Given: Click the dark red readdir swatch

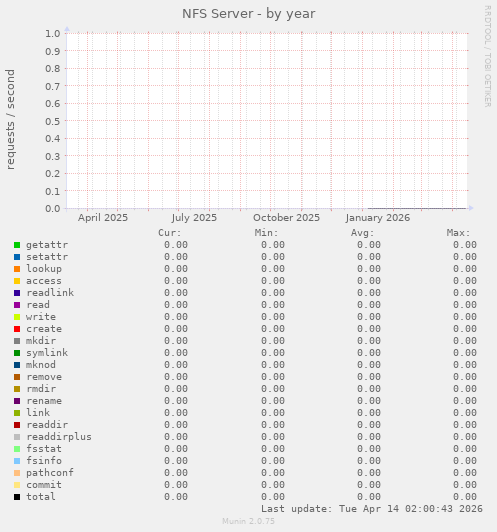Looking at the screenshot, I should click(x=17, y=425).
